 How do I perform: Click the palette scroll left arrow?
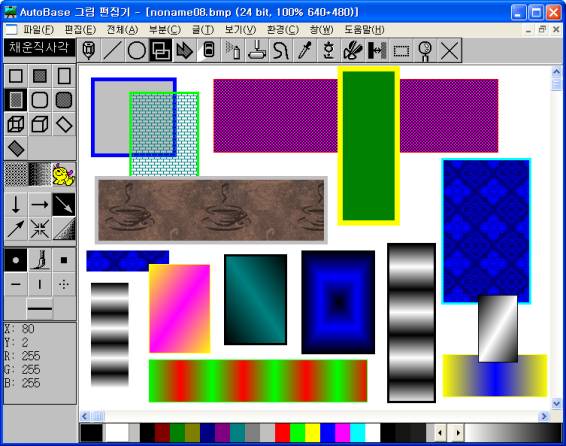pyautogui.click(x=440, y=433)
